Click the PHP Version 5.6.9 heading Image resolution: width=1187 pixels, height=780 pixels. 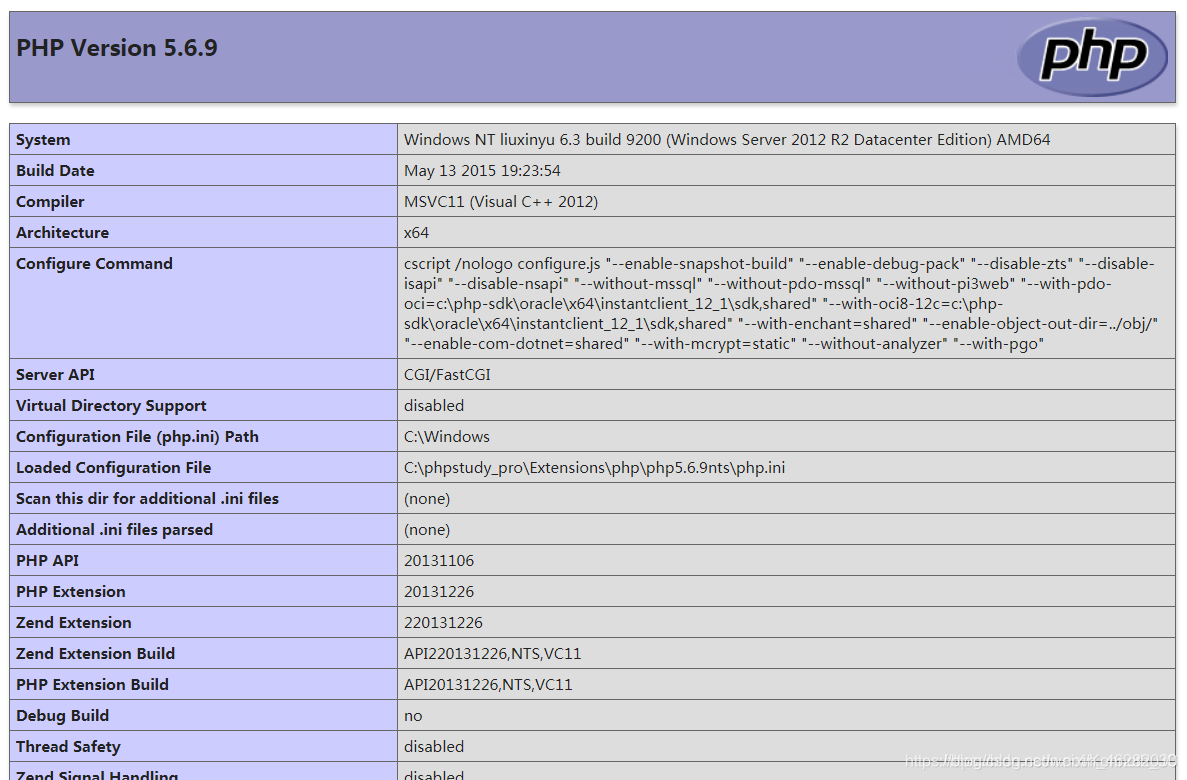pyautogui.click(x=117, y=47)
